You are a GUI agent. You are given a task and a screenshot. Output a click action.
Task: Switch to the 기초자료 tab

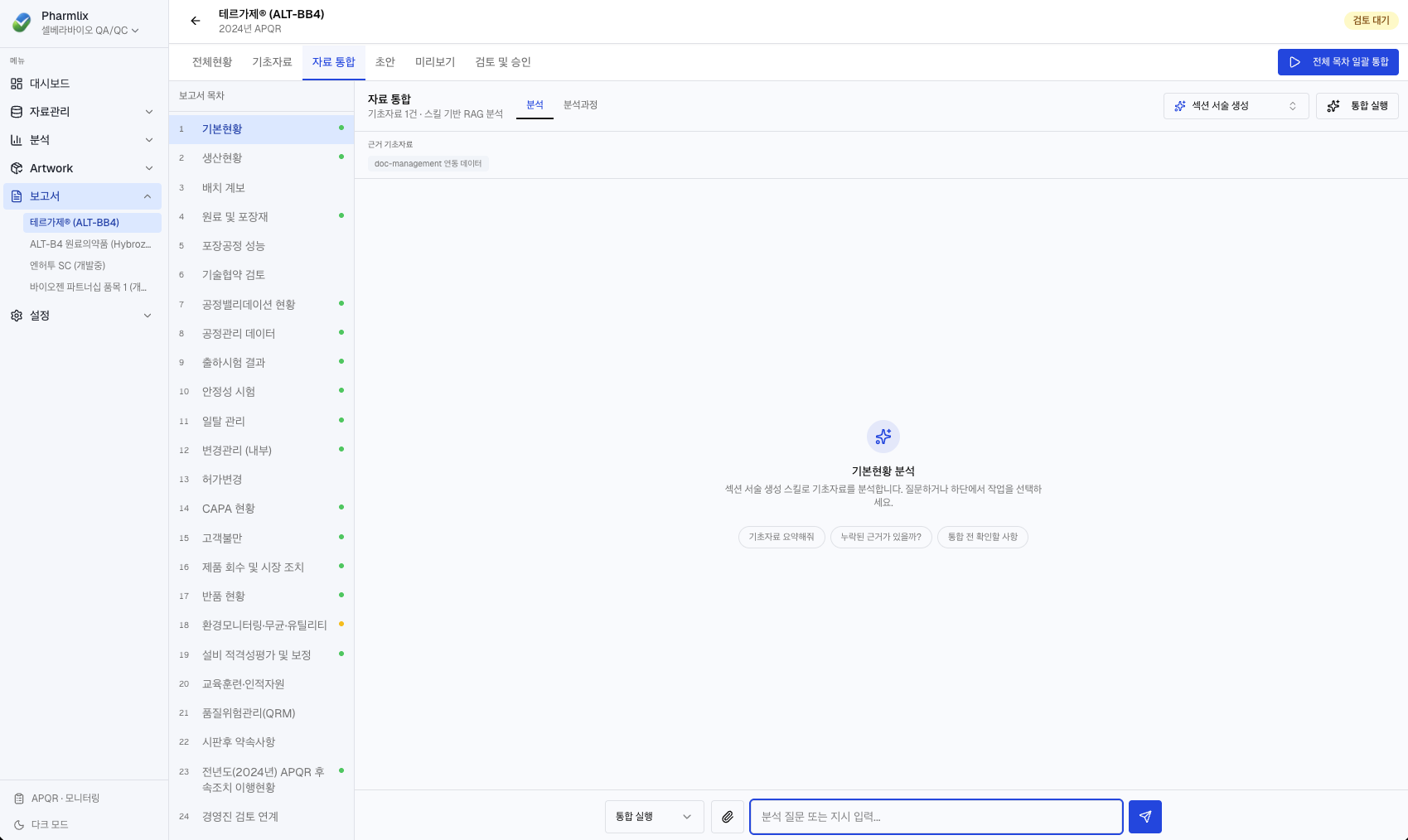(x=272, y=62)
